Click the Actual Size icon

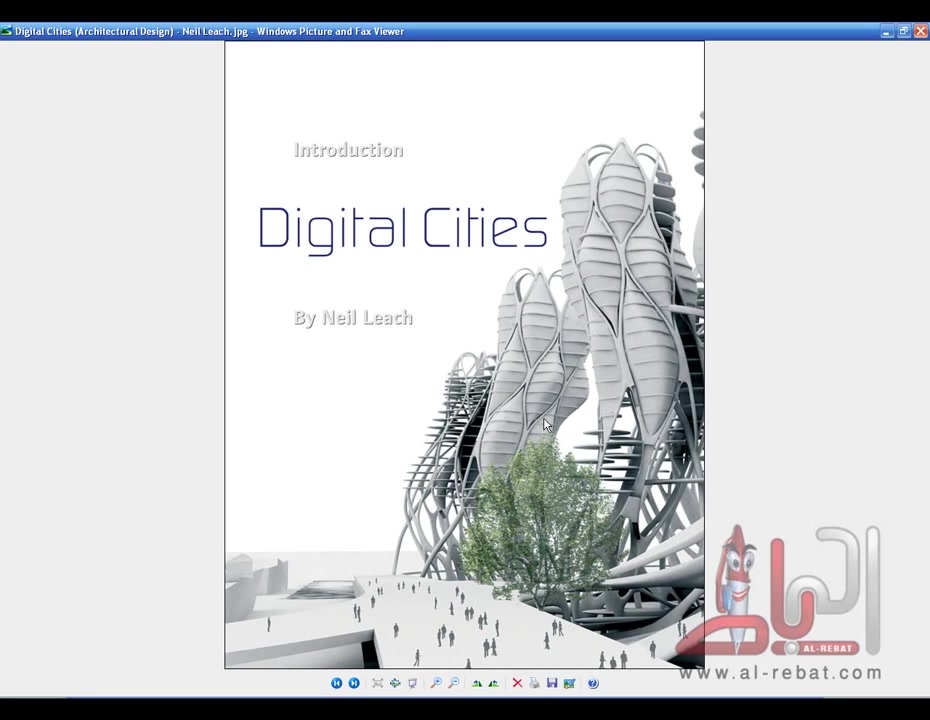click(395, 683)
